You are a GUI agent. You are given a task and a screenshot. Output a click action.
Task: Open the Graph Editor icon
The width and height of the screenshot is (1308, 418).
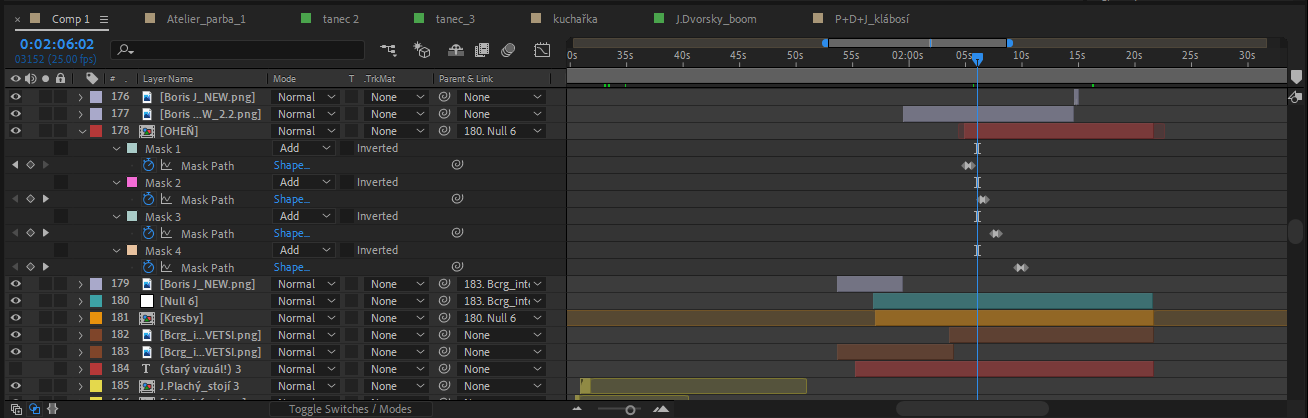[542, 49]
